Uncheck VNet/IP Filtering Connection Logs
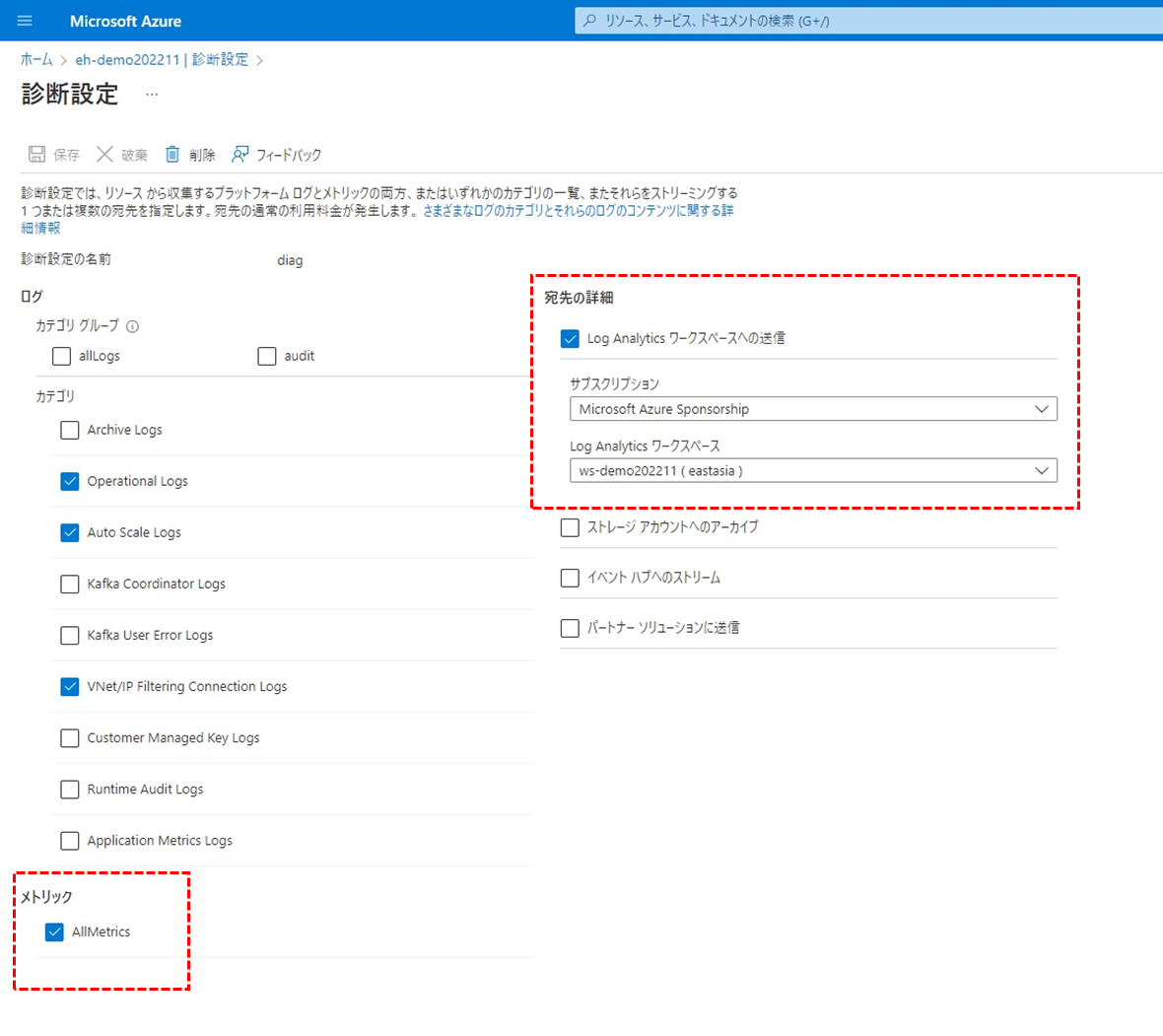The image size is (1163, 1036). pyautogui.click(x=70, y=687)
